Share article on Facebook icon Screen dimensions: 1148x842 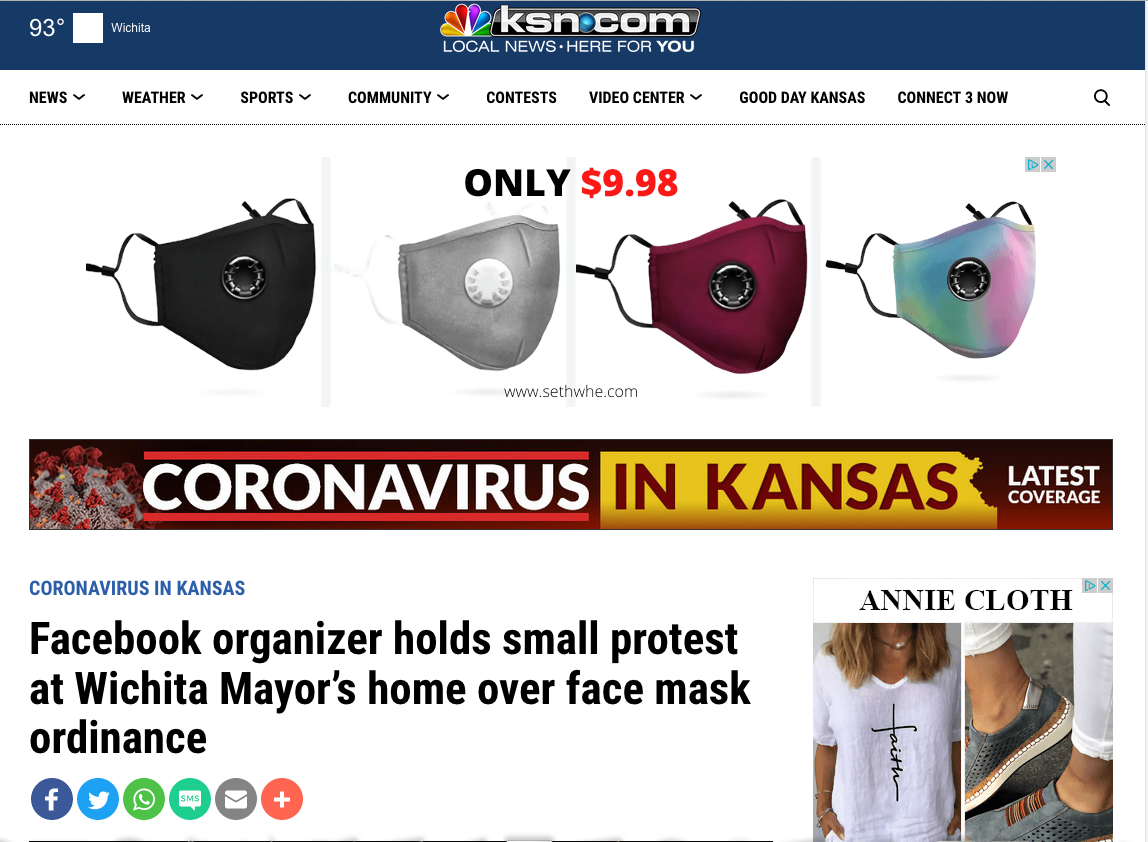pos(51,799)
